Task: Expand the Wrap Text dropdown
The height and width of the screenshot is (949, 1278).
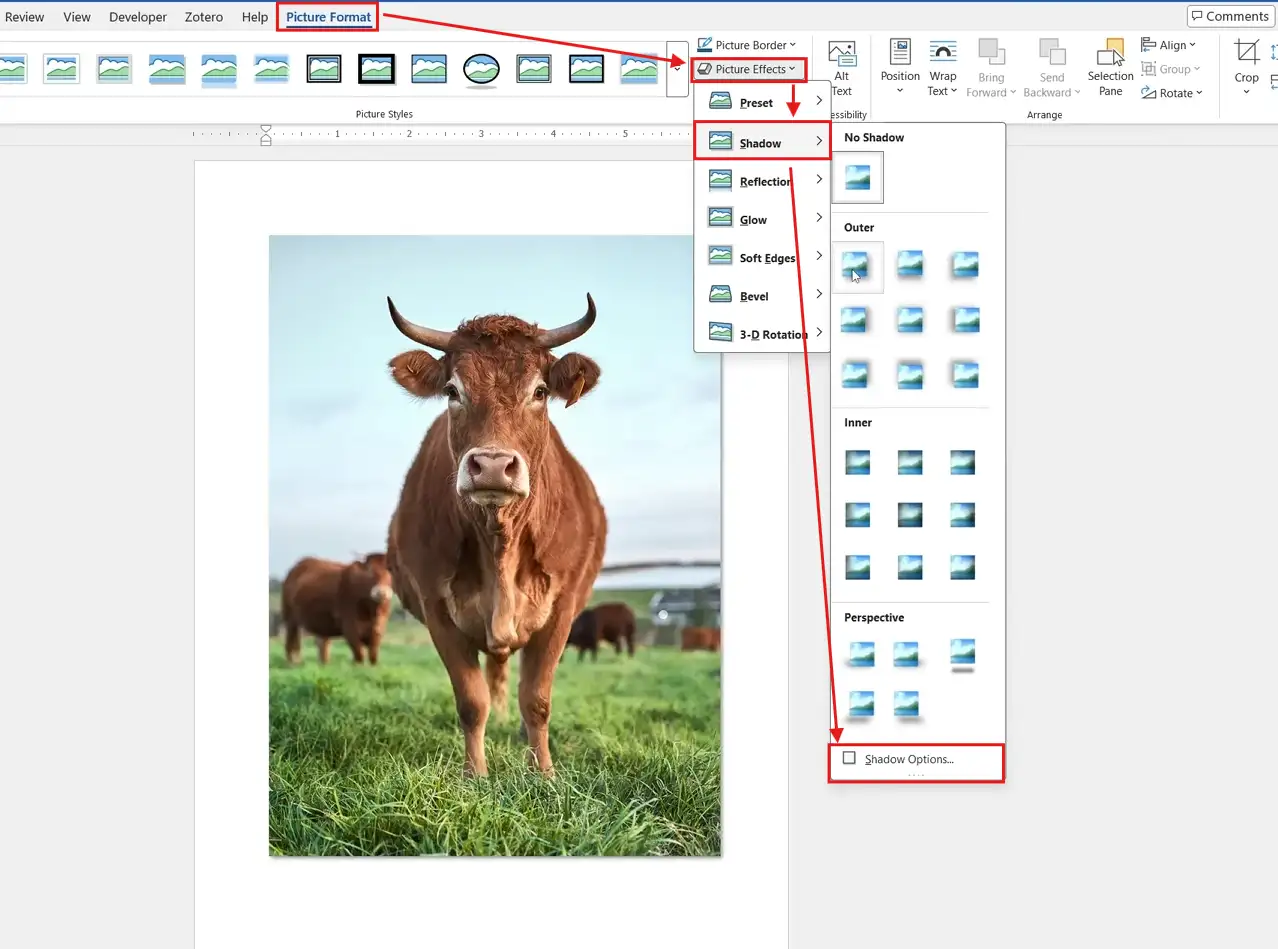Action: (943, 68)
